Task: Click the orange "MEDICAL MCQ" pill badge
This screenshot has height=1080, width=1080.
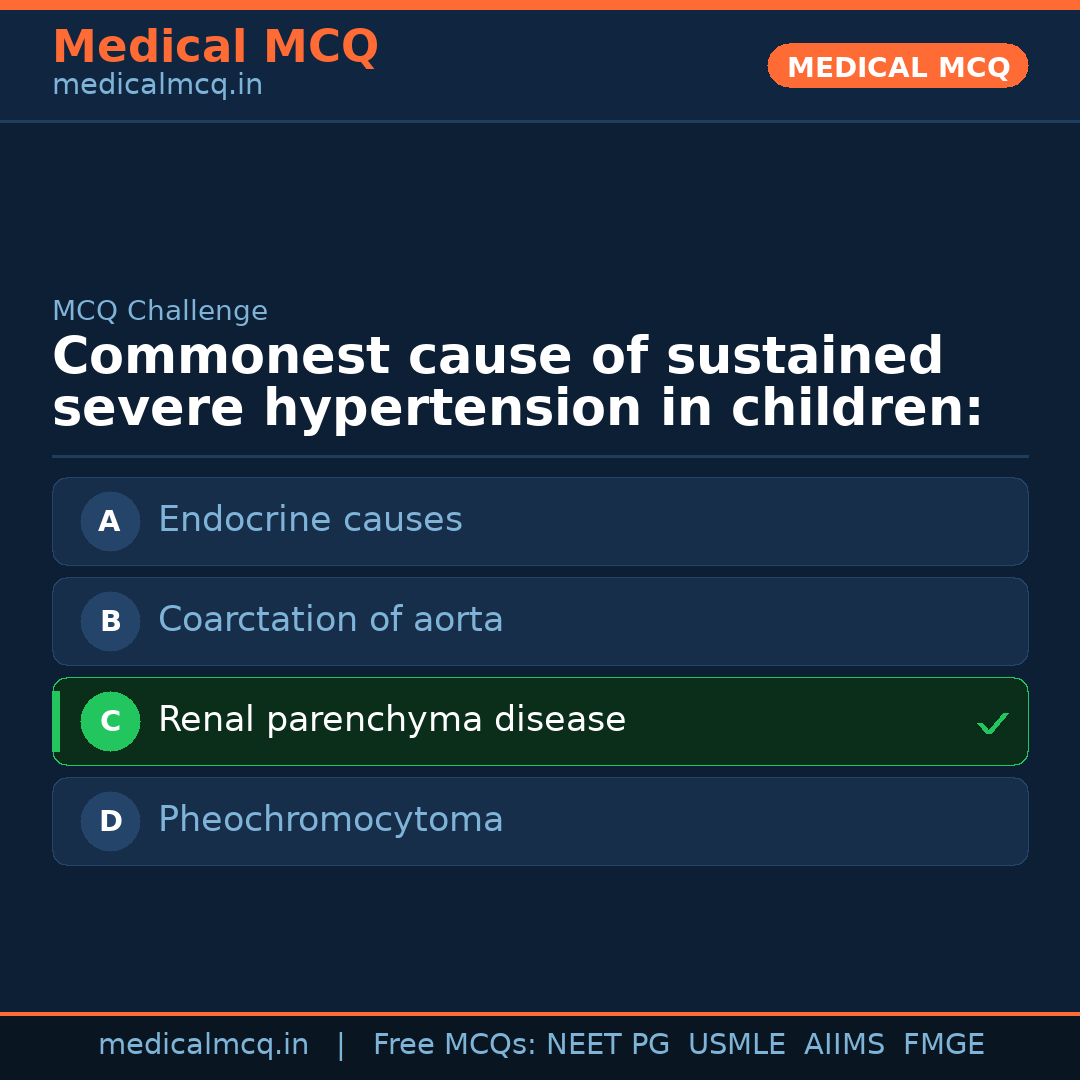Action: (x=897, y=67)
